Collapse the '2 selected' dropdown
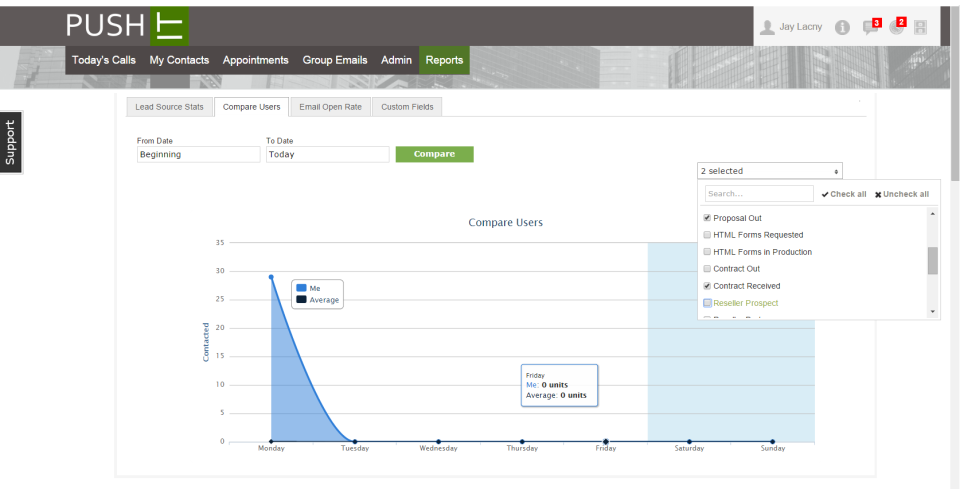 [x=770, y=171]
